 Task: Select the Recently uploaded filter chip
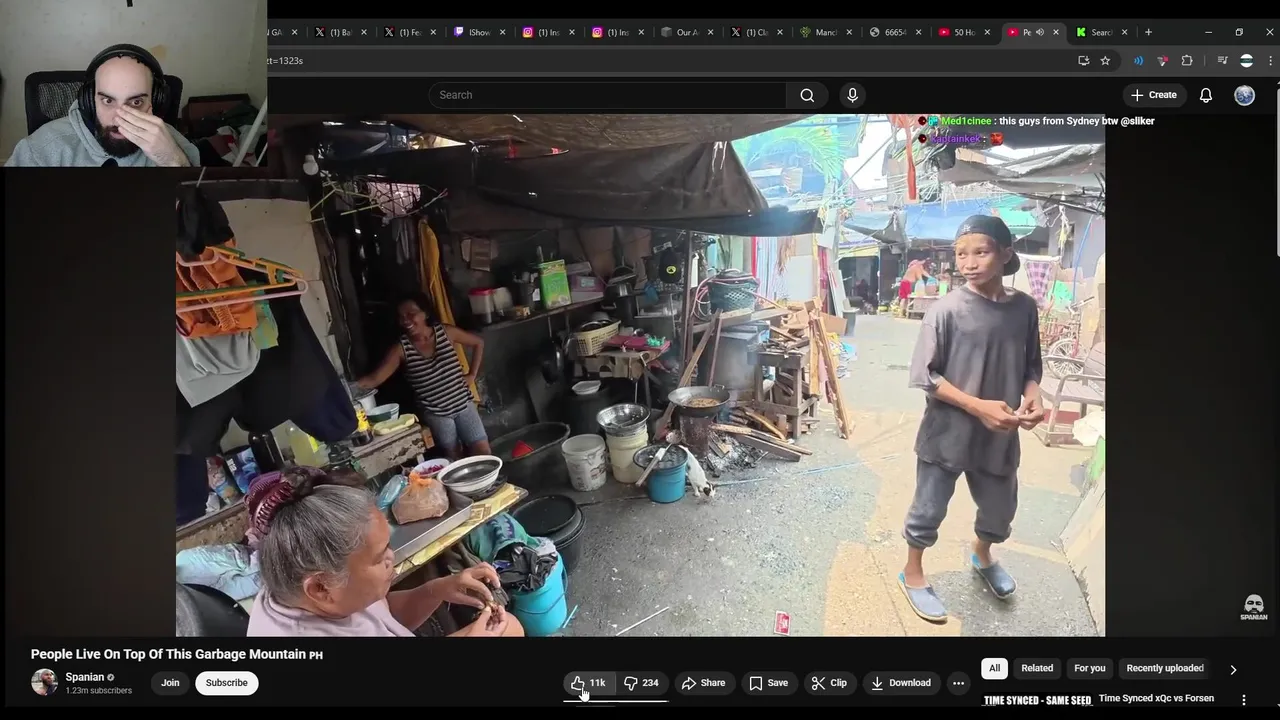click(x=1165, y=668)
